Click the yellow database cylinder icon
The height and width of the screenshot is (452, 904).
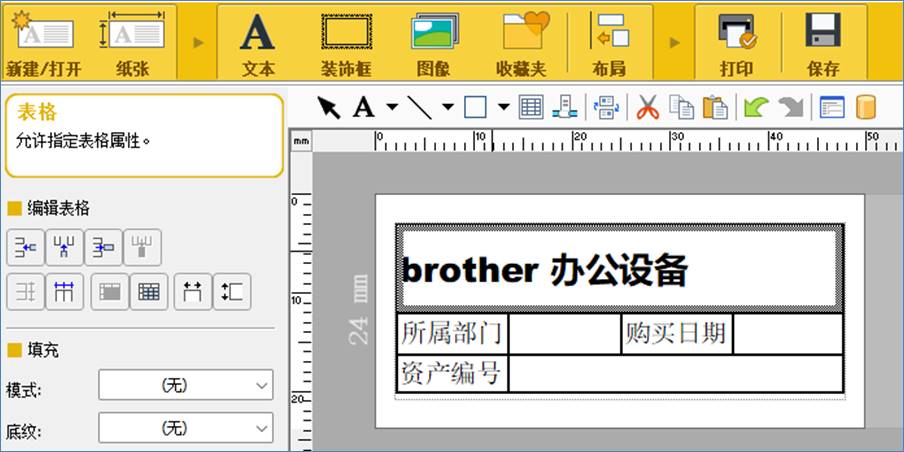click(866, 107)
